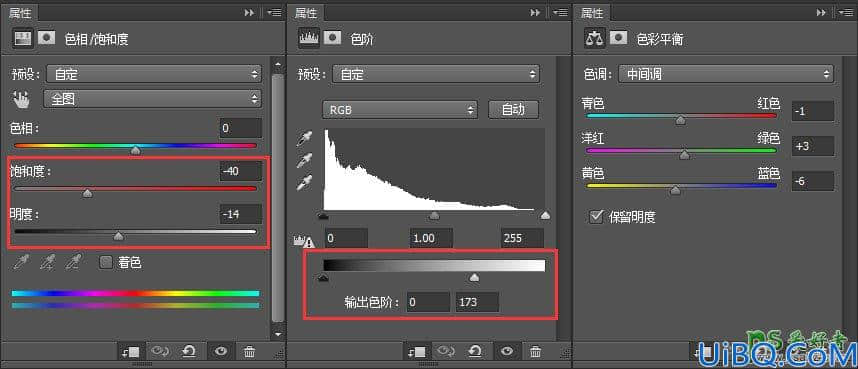Click the 明度 lightness slider handle
Screen dimensions: 858x369
118,236
